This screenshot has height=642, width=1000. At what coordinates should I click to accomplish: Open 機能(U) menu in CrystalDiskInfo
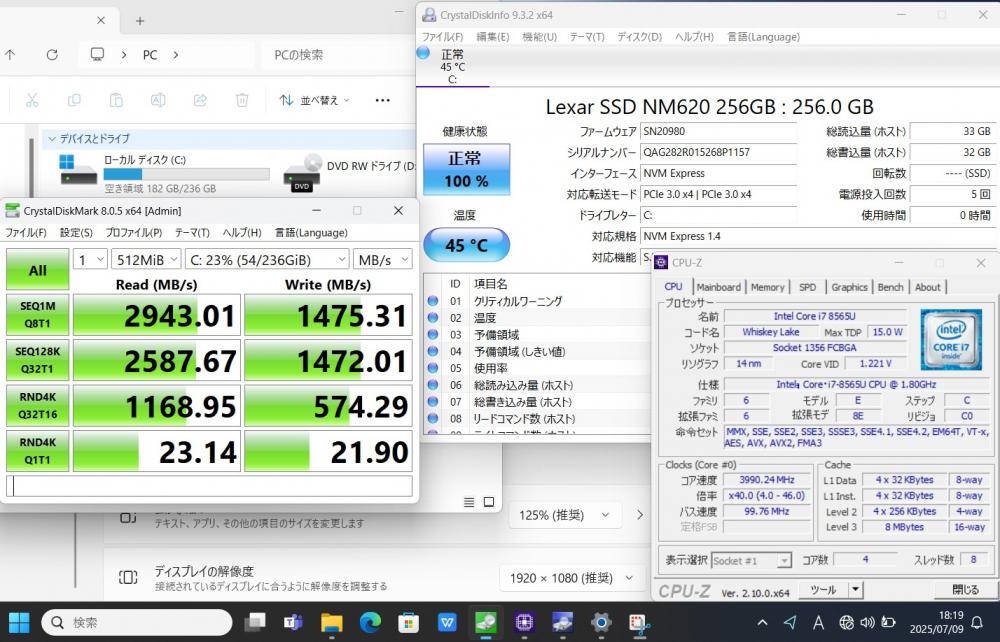[540, 37]
